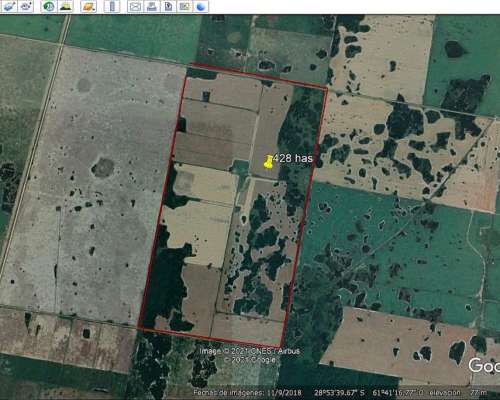Click the View in Google Maps icon
This screenshot has width=500, height=400.
(x=185, y=6)
